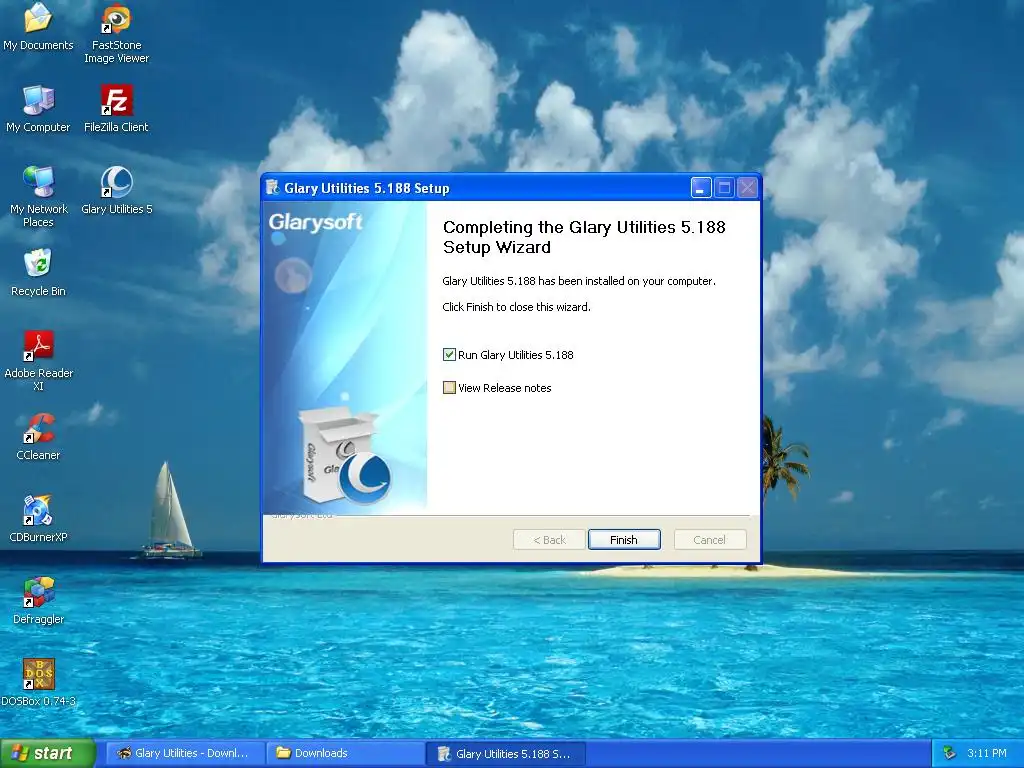The image size is (1024, 768).
Task: Click the setup dialog title bar icon
Action: tap(272, 188)
